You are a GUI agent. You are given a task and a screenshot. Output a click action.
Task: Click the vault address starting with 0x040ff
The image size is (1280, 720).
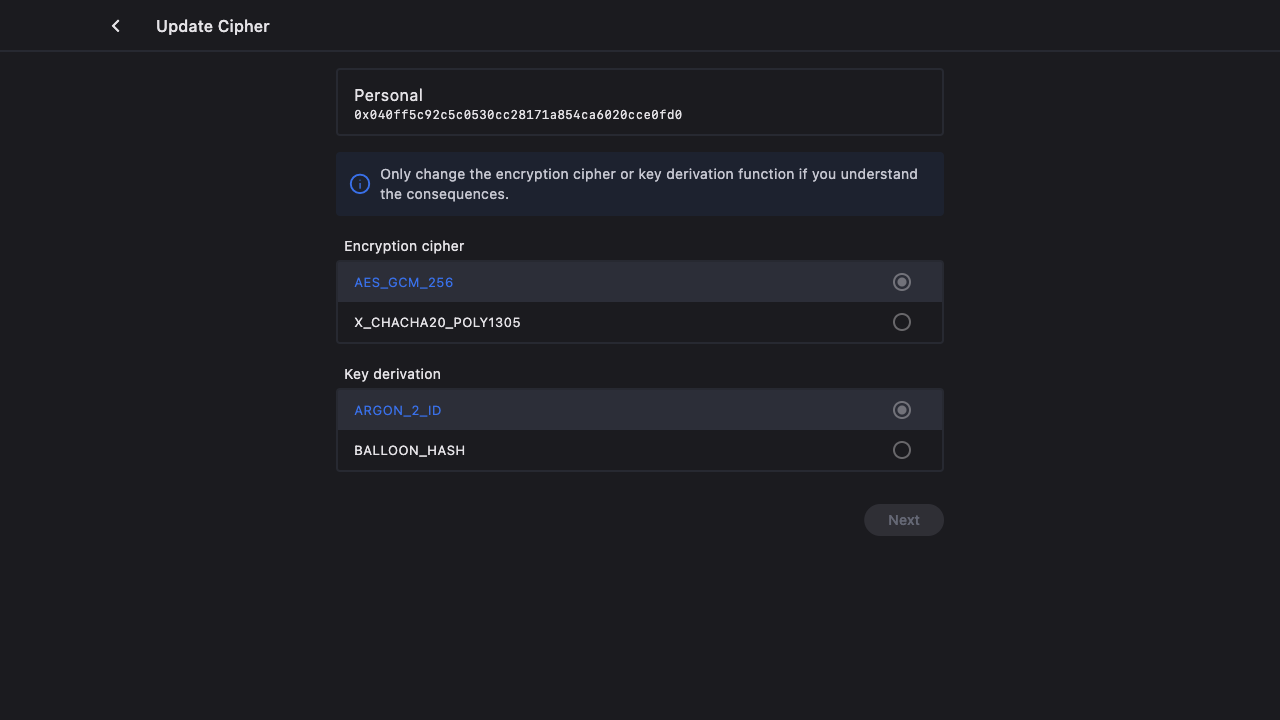coord(517,115)
